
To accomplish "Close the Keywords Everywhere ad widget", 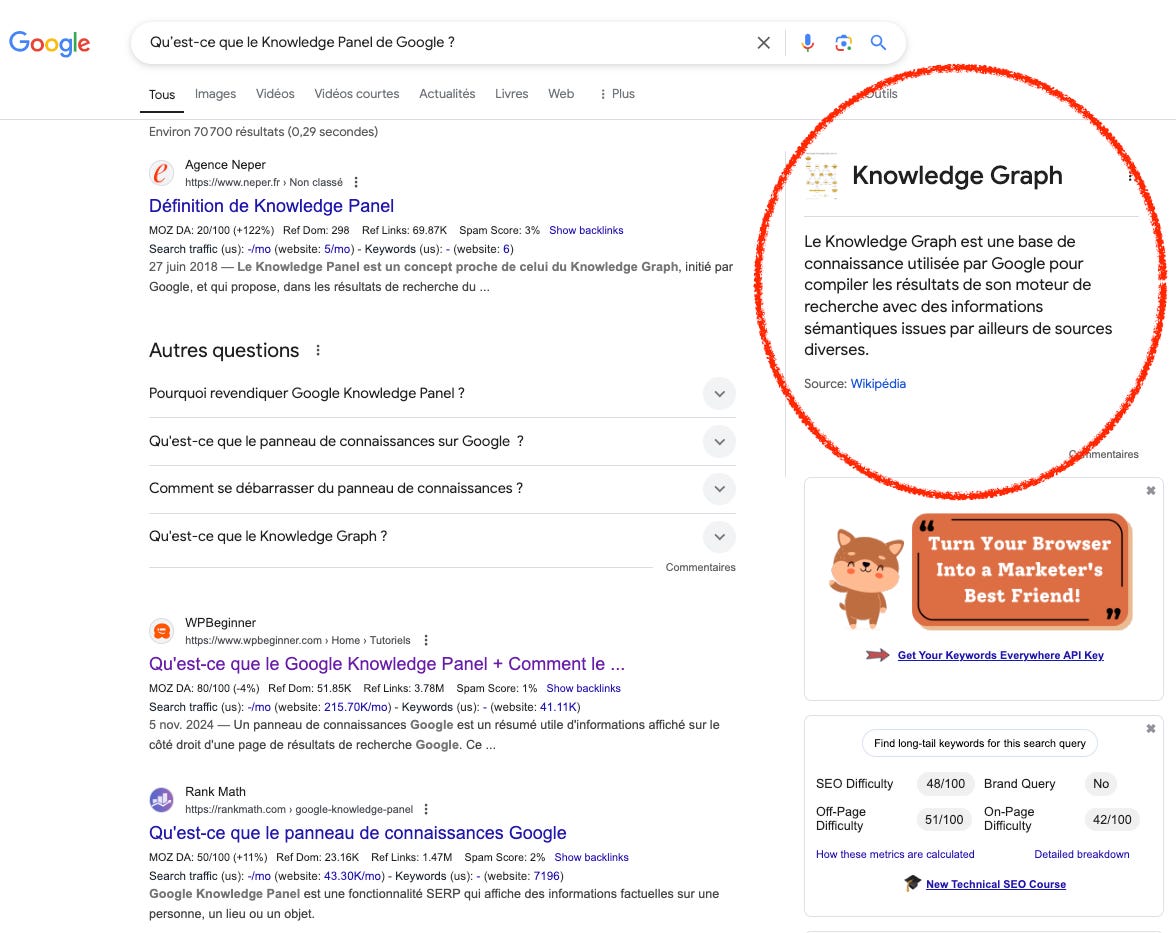I will coord(1150,490).
